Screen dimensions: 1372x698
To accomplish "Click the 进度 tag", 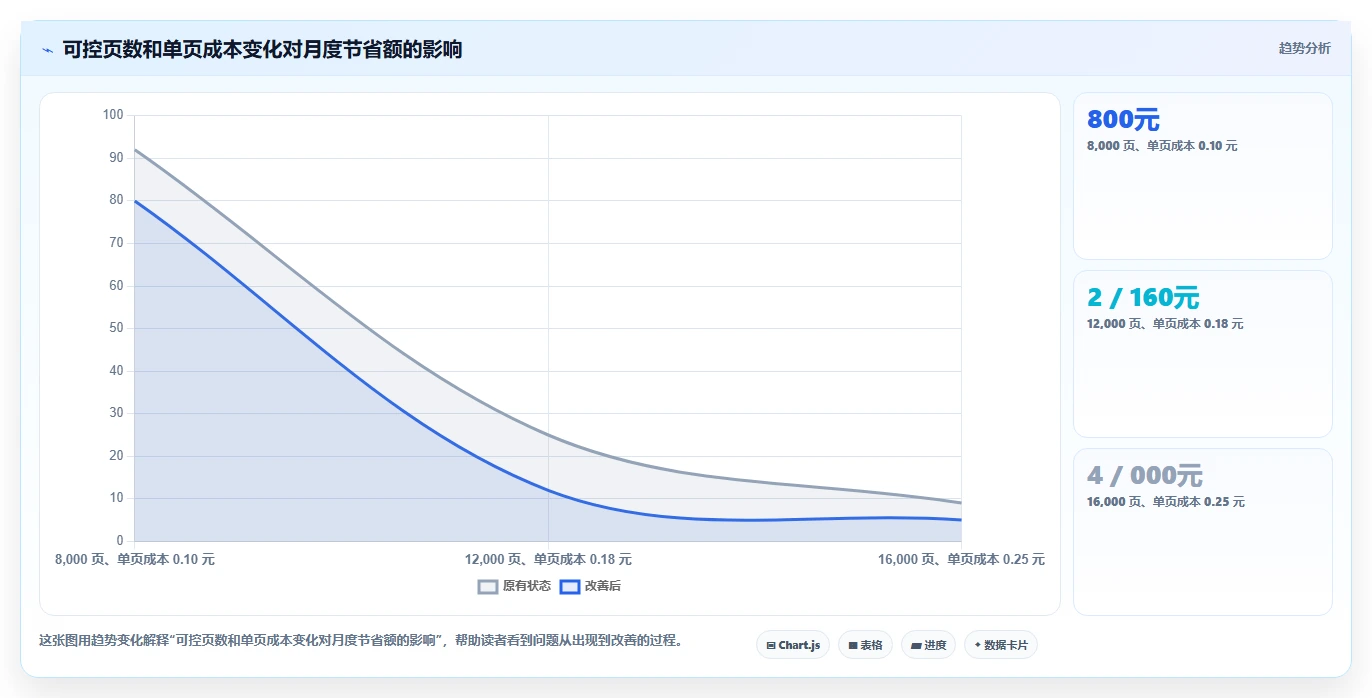I will point(928,645).
